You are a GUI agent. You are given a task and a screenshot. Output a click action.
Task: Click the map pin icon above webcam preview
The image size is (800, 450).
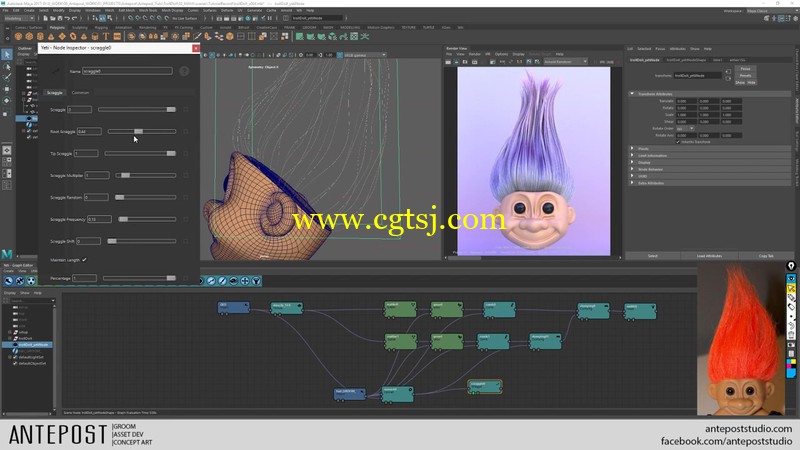point(791,266)
